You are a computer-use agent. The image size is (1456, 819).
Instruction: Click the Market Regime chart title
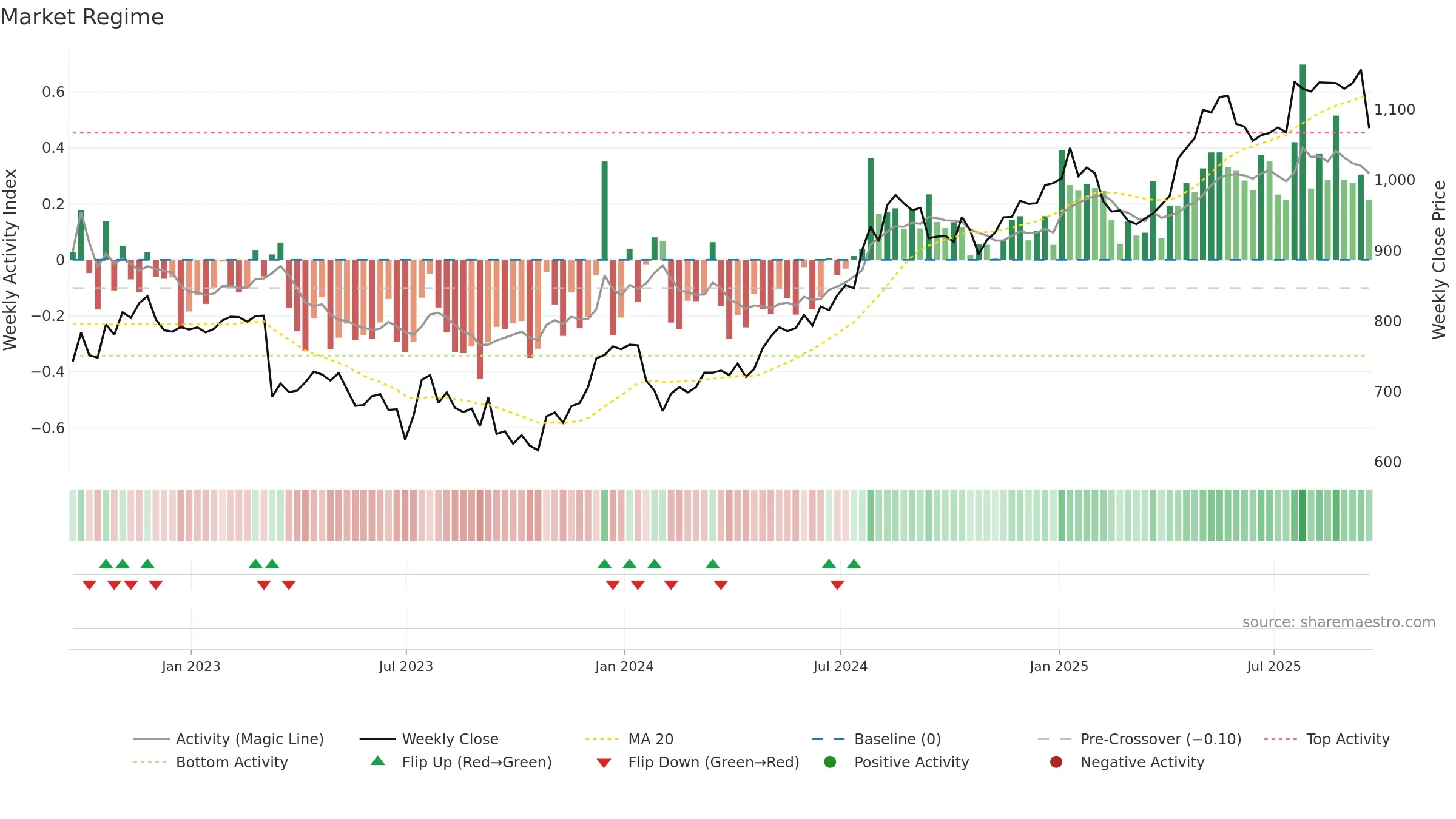82,17
